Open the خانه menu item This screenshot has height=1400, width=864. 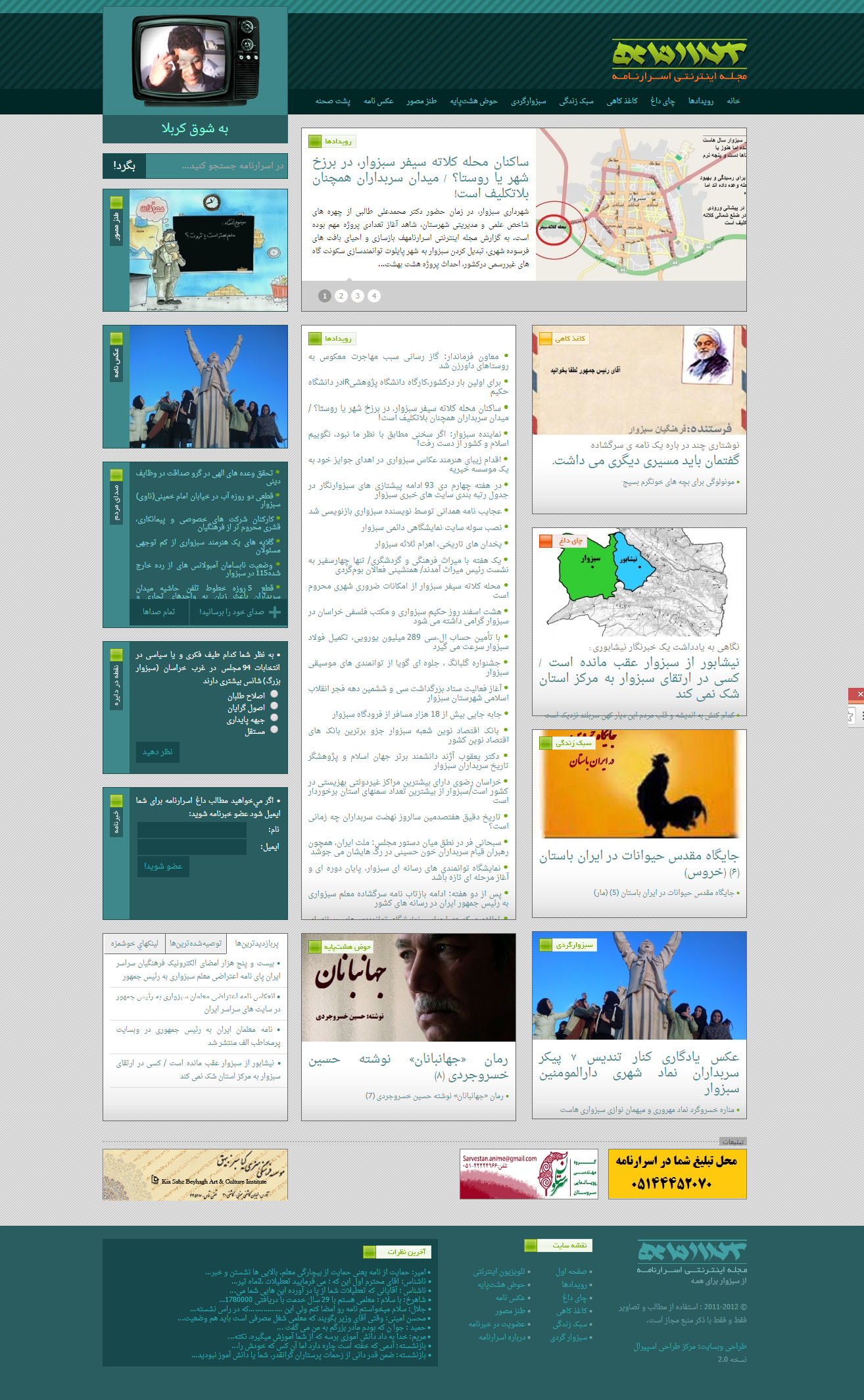pos(733,101)
